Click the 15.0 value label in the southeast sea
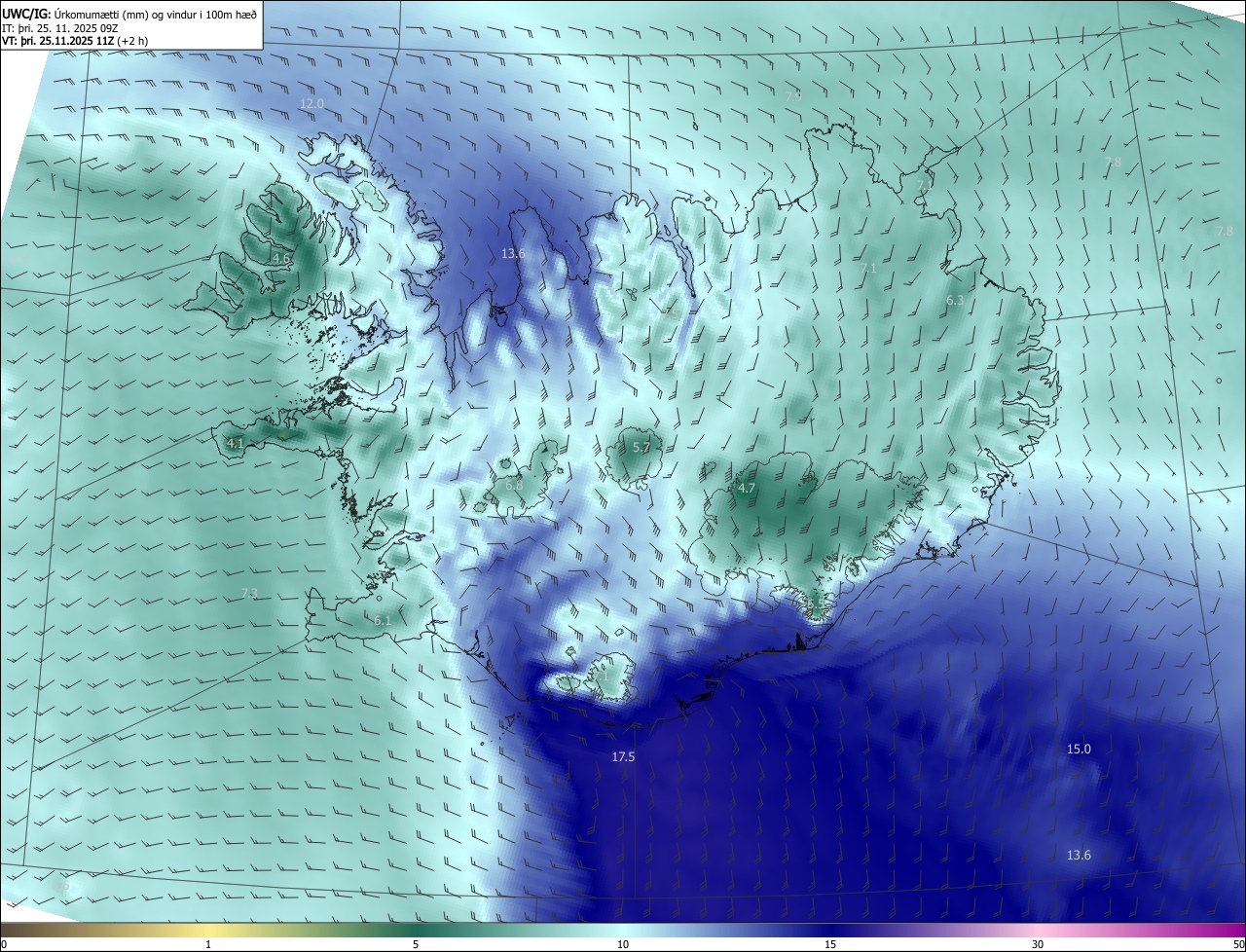Screen dimensions: 1246x952 click(1079, 750)
